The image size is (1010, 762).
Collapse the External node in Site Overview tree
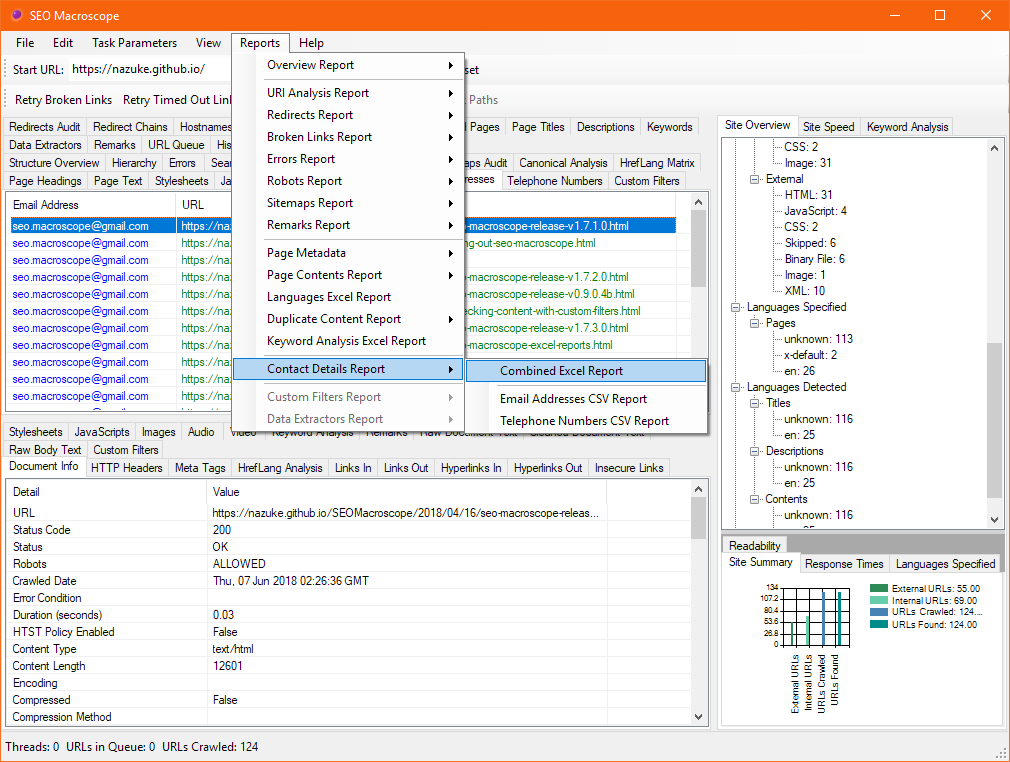click(x=754, y=179)
